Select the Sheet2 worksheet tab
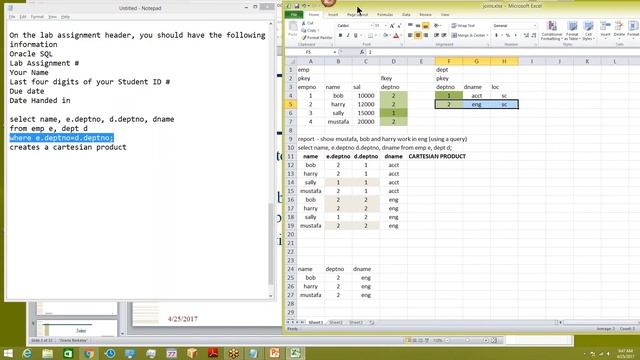Image resolution: width=640 pixels, height=360 pixels. [x=336, y=322]
